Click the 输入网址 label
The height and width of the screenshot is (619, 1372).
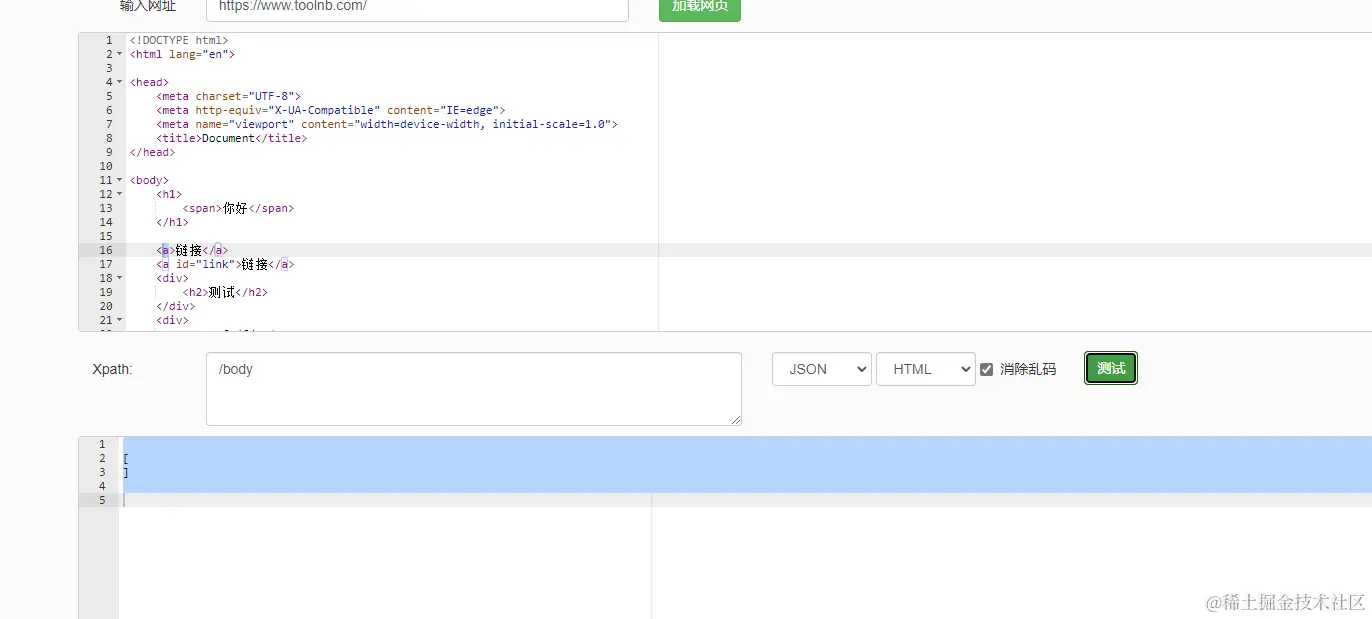tap(147, 6)
